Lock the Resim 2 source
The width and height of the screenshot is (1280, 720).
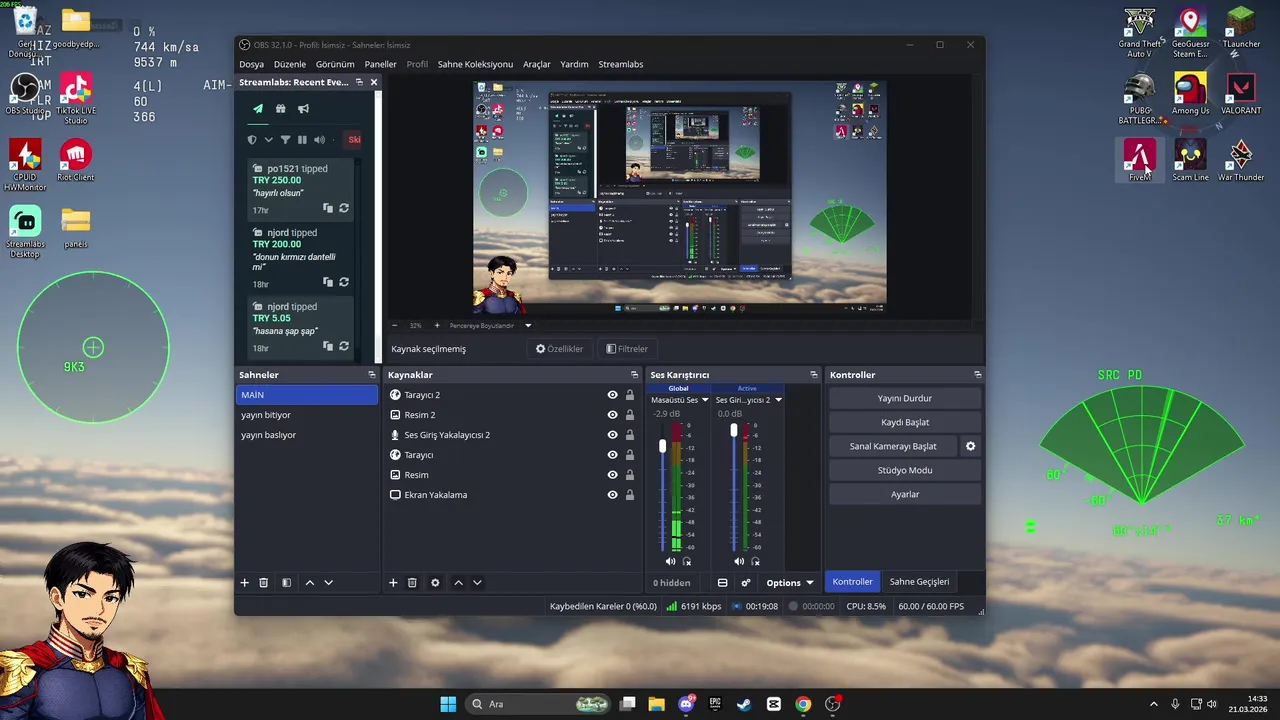click(629, 415)
